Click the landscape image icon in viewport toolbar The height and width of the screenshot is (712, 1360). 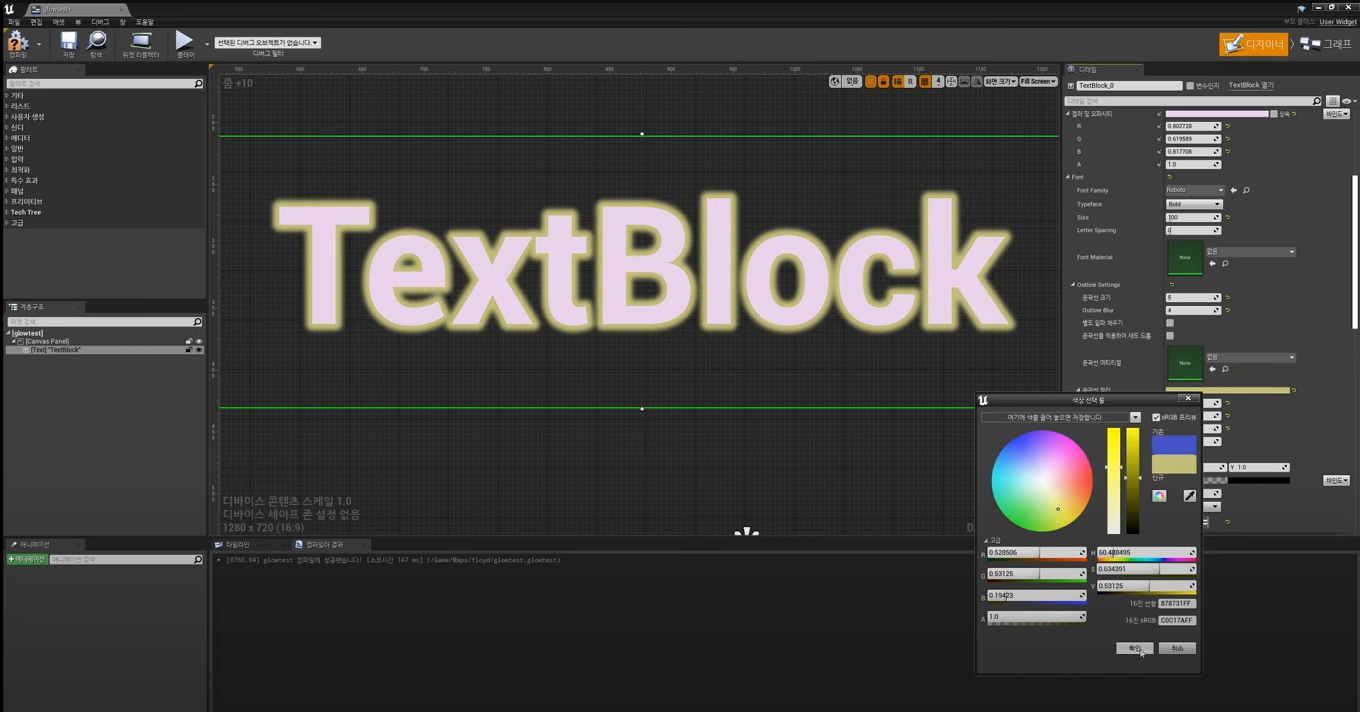(x=964, y=81)
